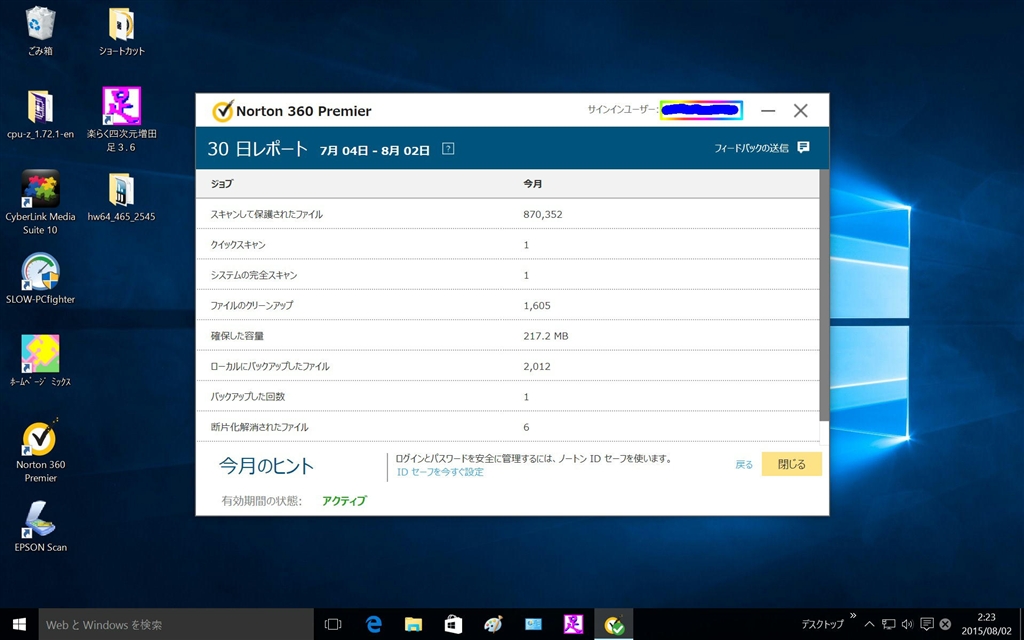Click the 閉じる button
This screenshot has width=1024, height=640.
tap(792, 464)
